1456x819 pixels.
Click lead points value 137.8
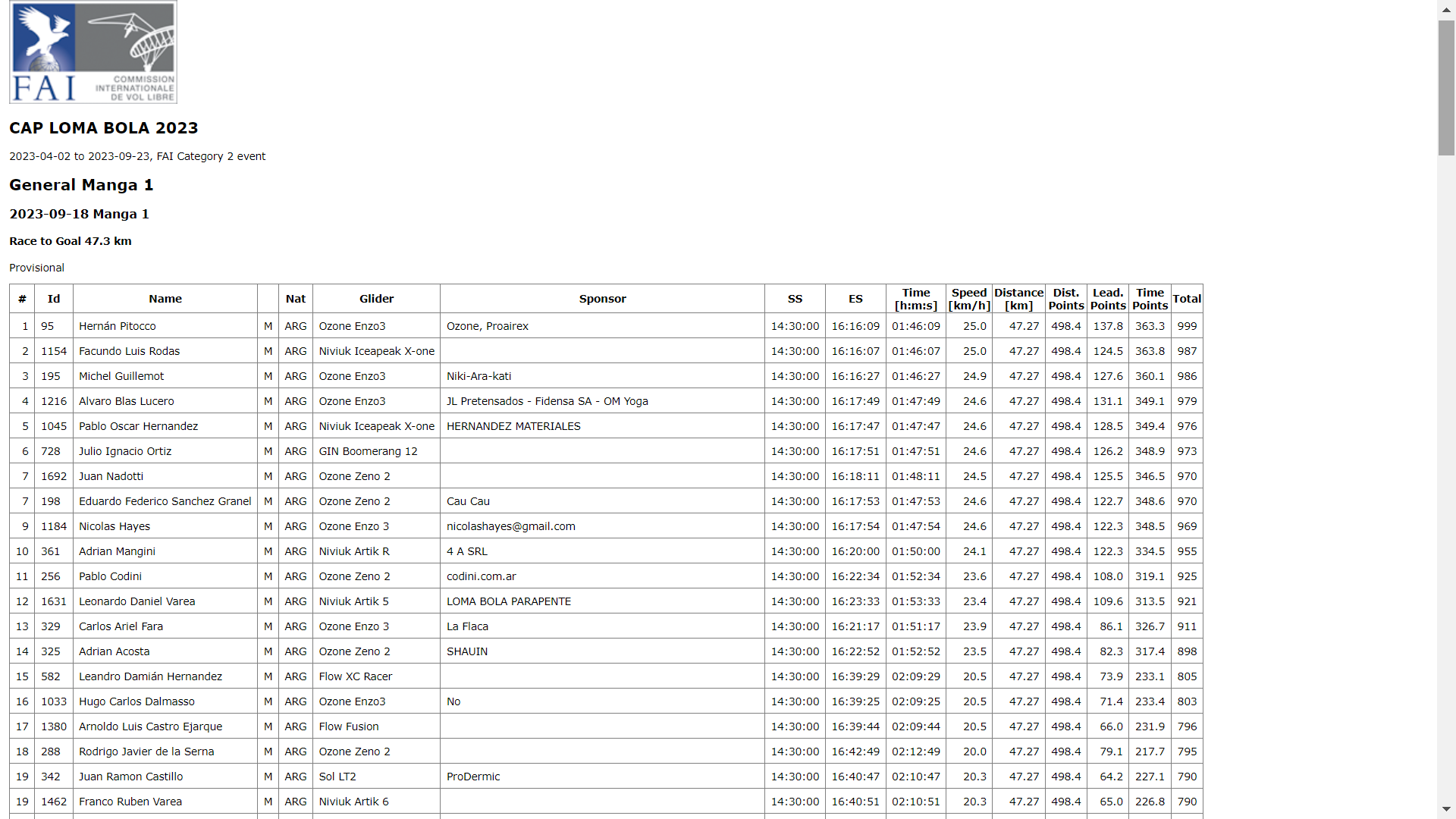[1108, 326]
